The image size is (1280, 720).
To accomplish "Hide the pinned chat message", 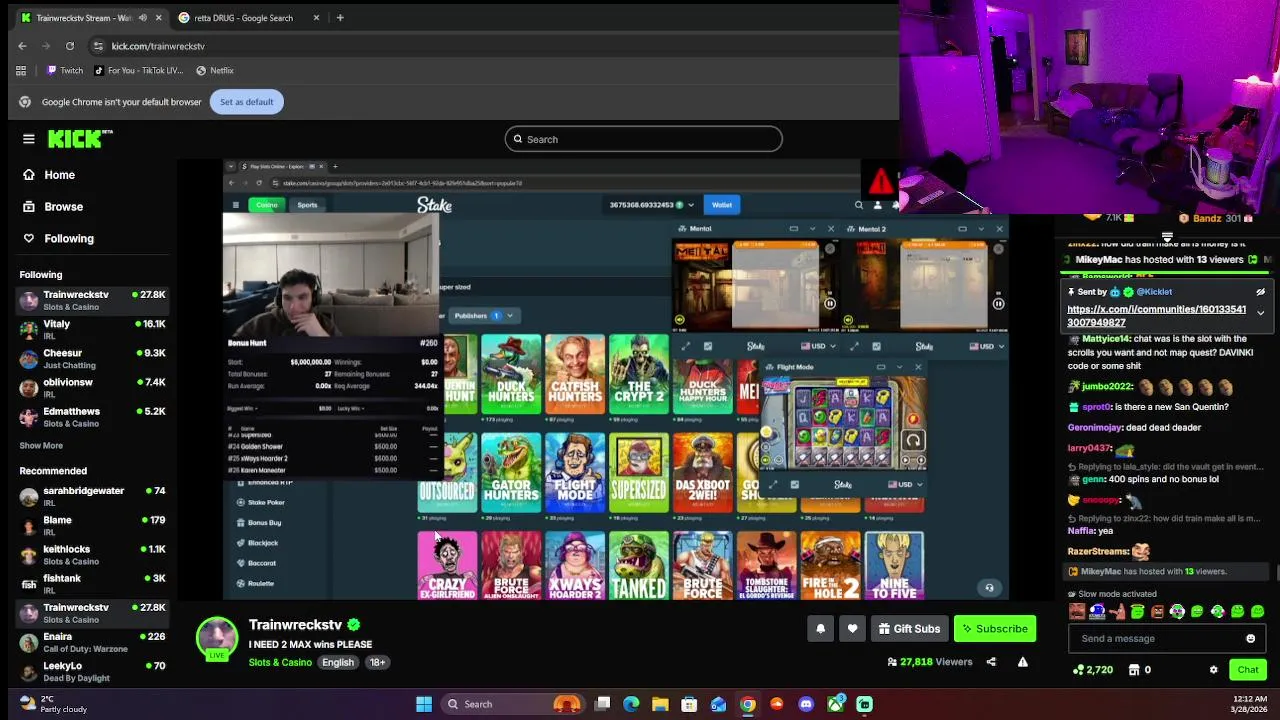I will 1261,292.
